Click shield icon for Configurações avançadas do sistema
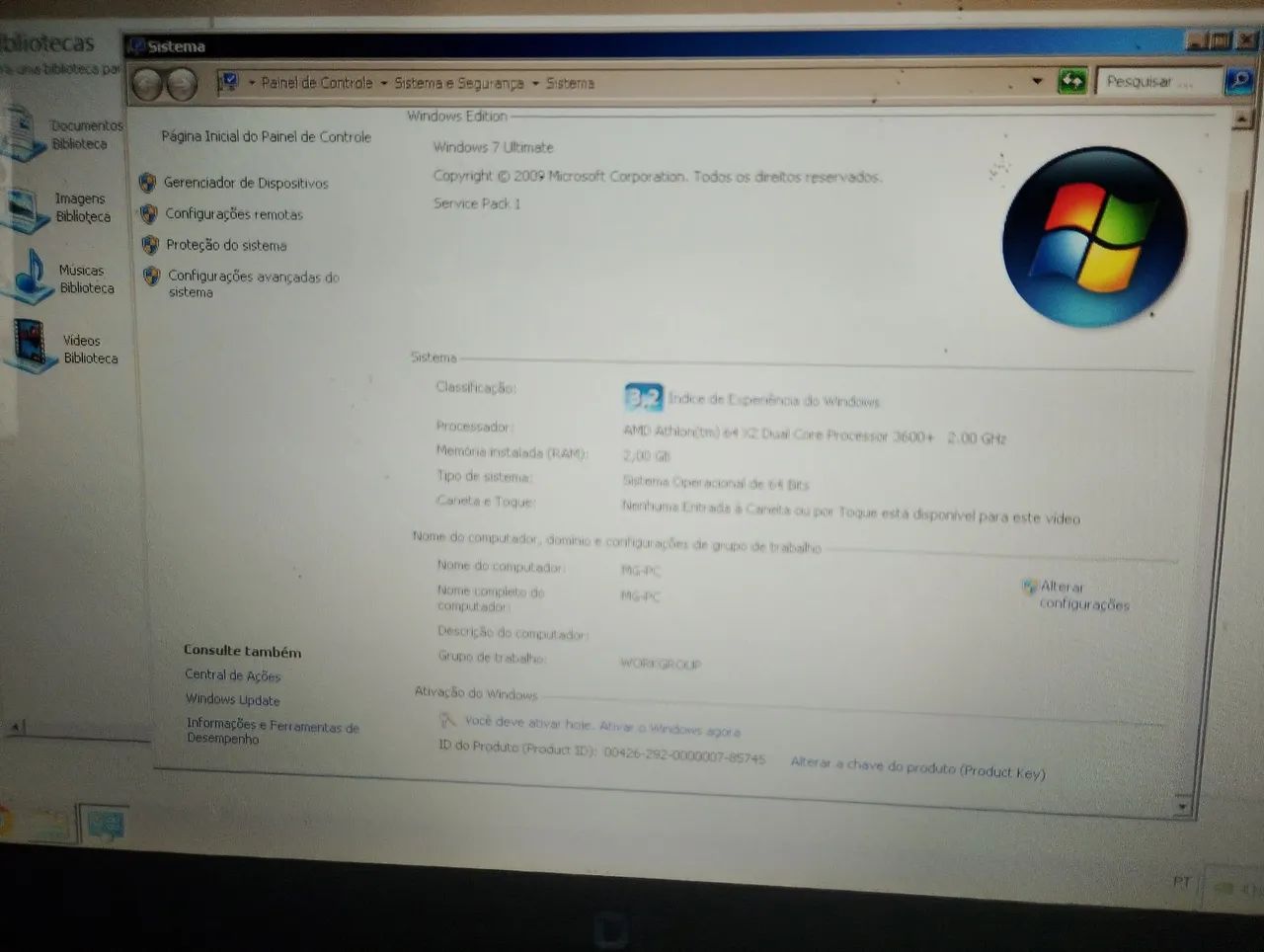1264x952 pixels. tap(151, 277)
